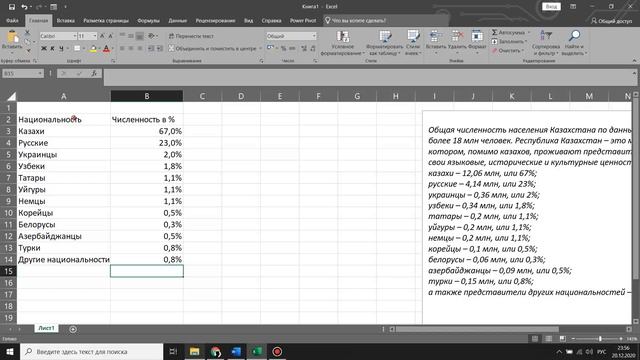Click the Percent Style icon

click(x=283, y=49)
